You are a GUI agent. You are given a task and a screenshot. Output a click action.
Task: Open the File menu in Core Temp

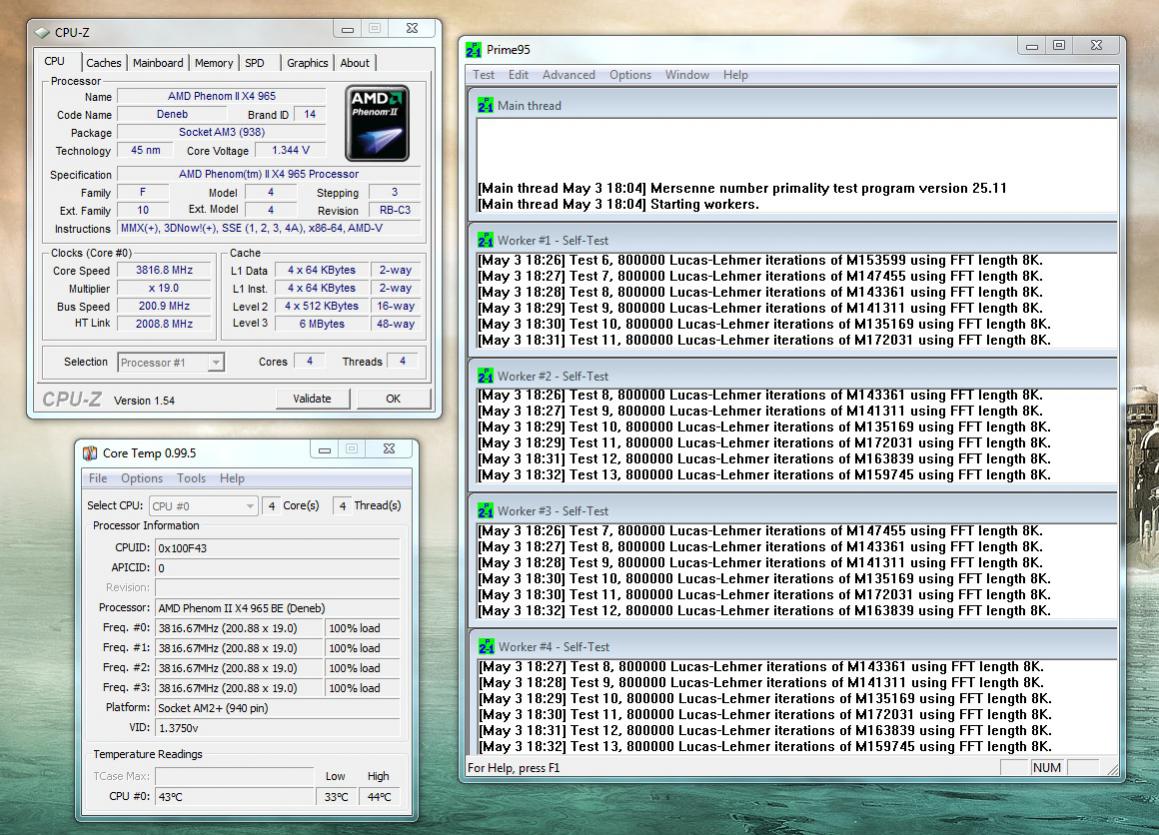coord(98,478)
